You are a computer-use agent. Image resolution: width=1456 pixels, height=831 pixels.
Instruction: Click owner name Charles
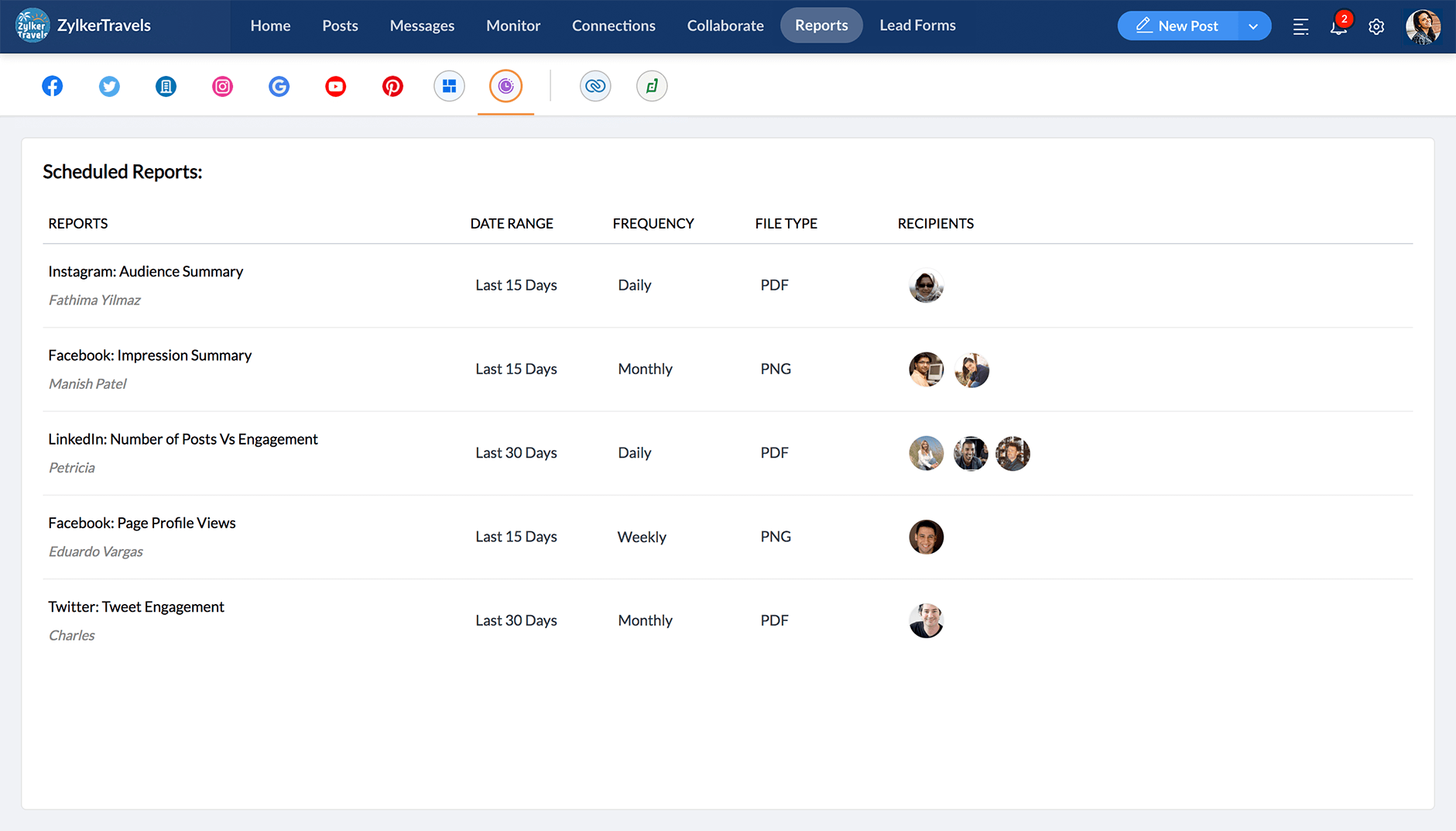(72, 635)
